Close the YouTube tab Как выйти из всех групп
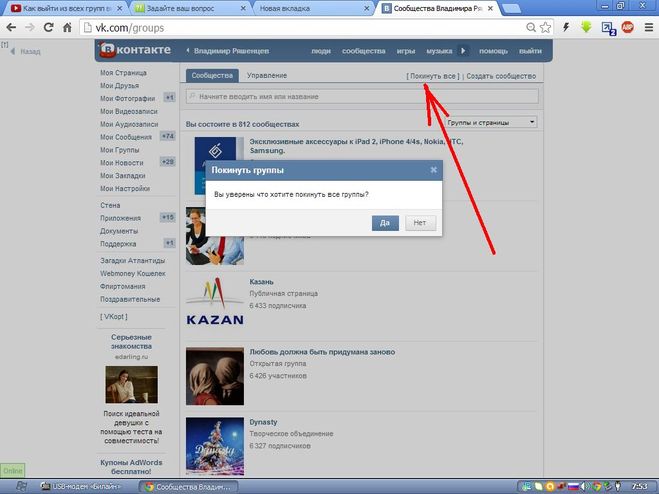 [119, 8]
